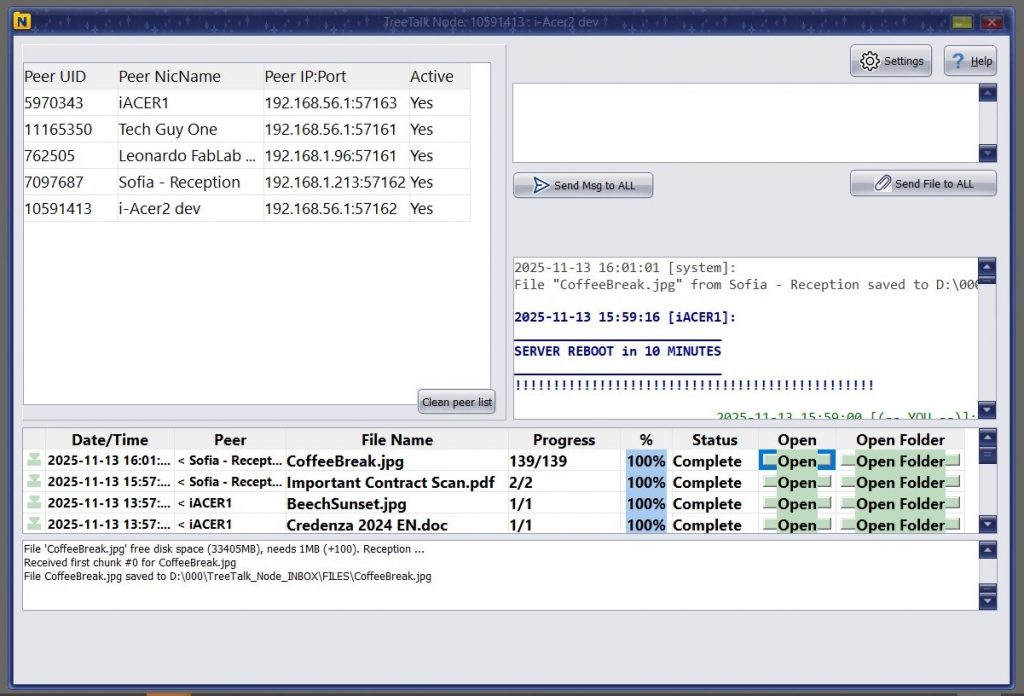Open the received CoffeeBreak.jpg file
This screenshot has height=696, width=1024.
point(795,461)
